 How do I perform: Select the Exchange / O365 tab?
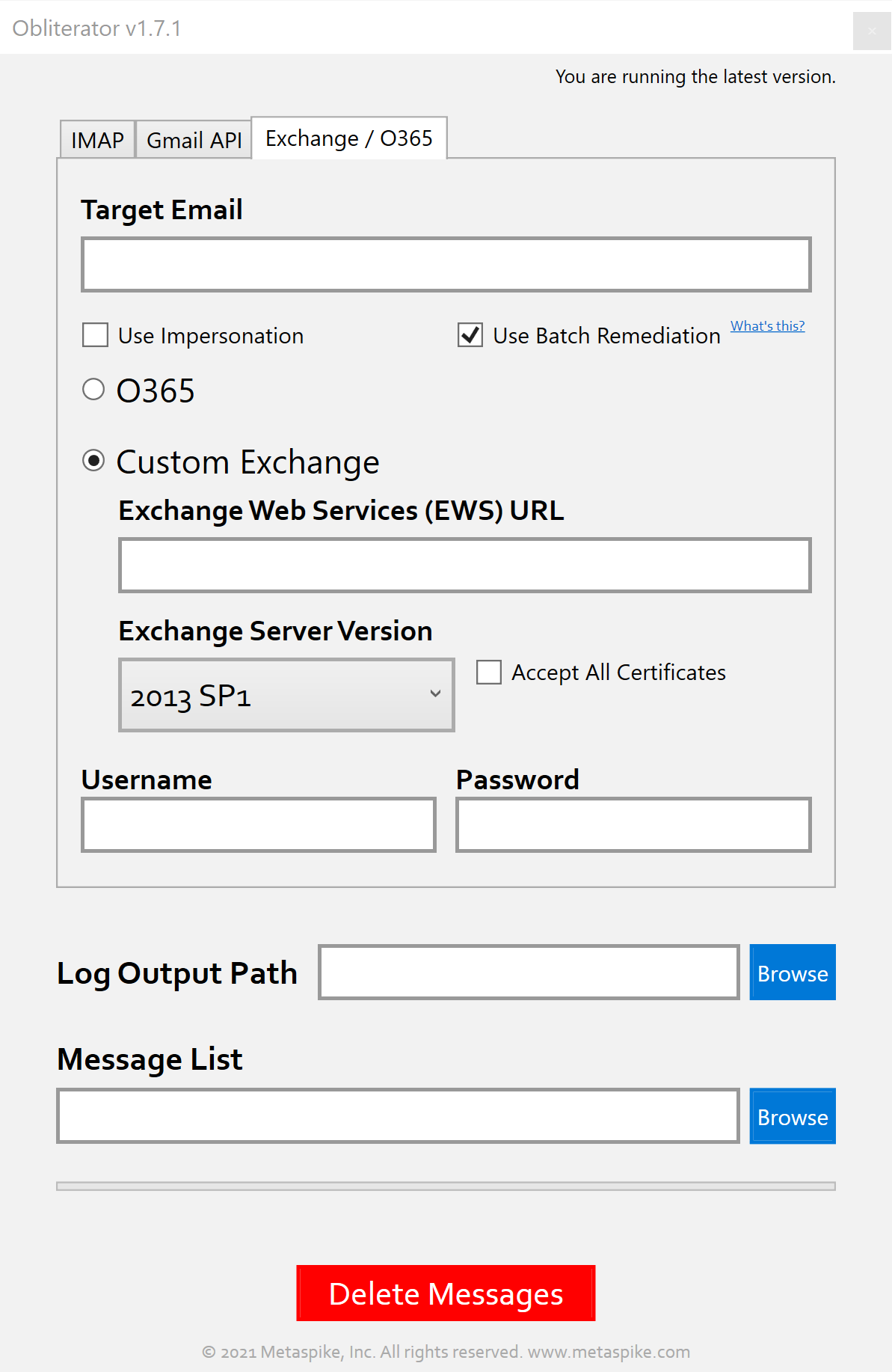point(348,138)
